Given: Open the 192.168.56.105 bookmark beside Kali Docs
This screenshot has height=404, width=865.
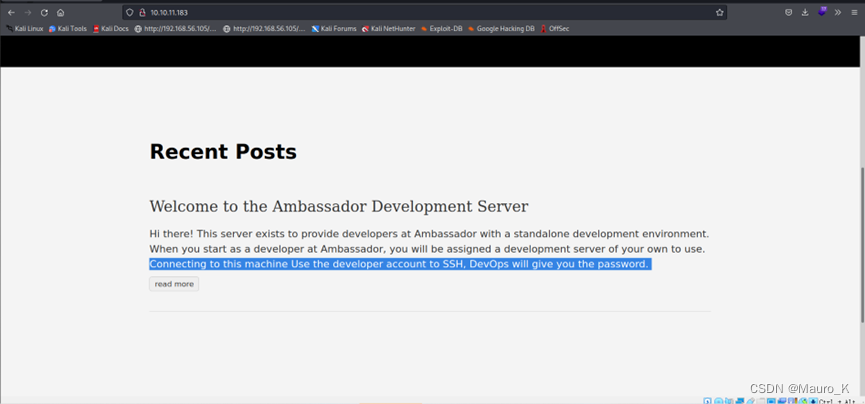Looking at the screenshot, I should (x=175, y=29).
